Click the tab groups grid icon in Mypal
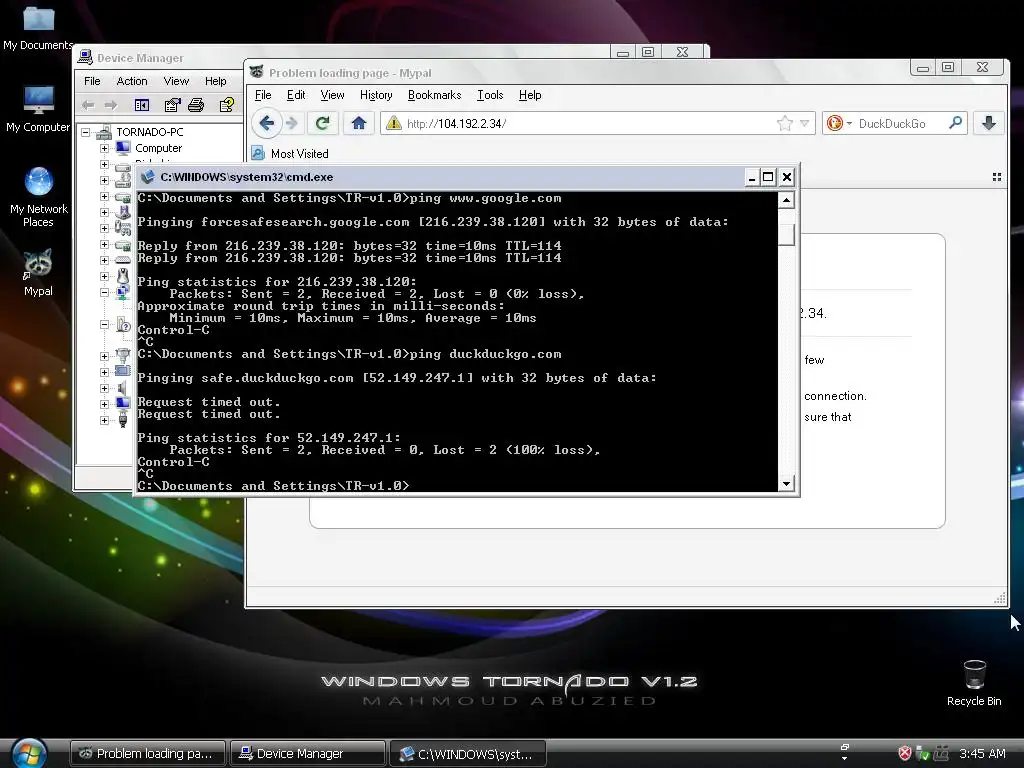 (x=997, y=177)
